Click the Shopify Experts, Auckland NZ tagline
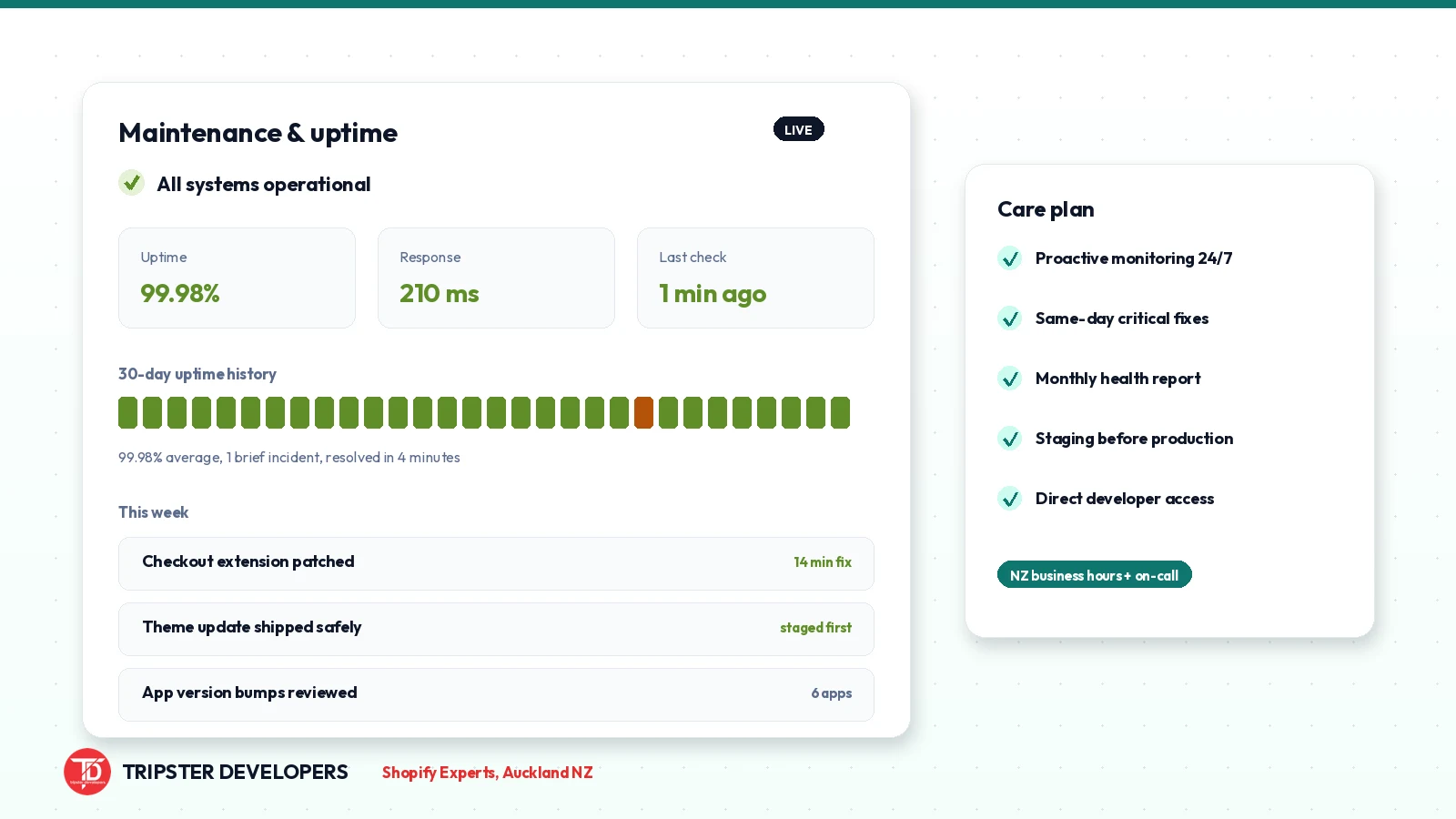The image size is (1456, 819). [x=488, y=773]
